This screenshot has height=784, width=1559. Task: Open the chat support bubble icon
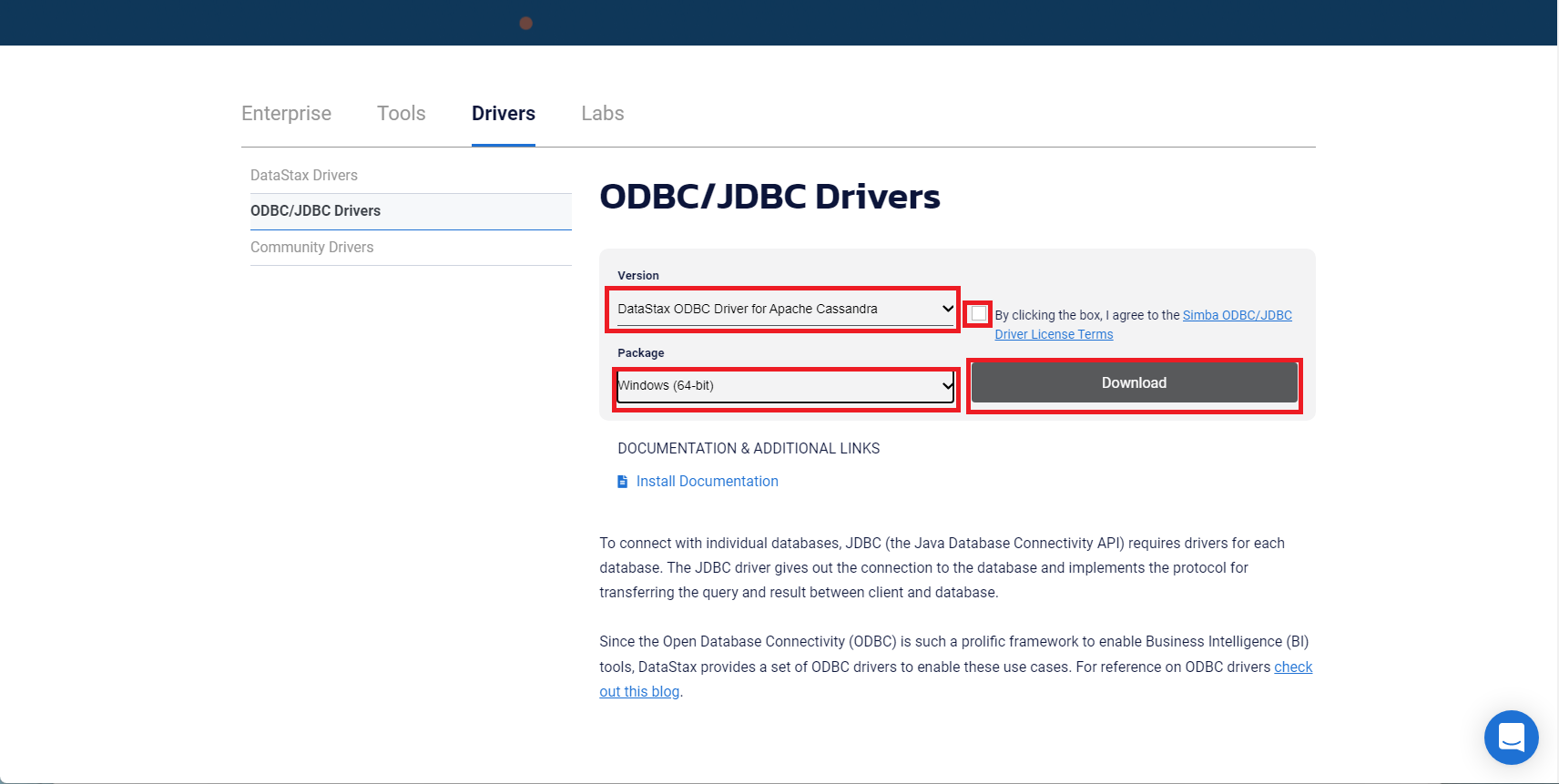click(x=1511, y=737)
